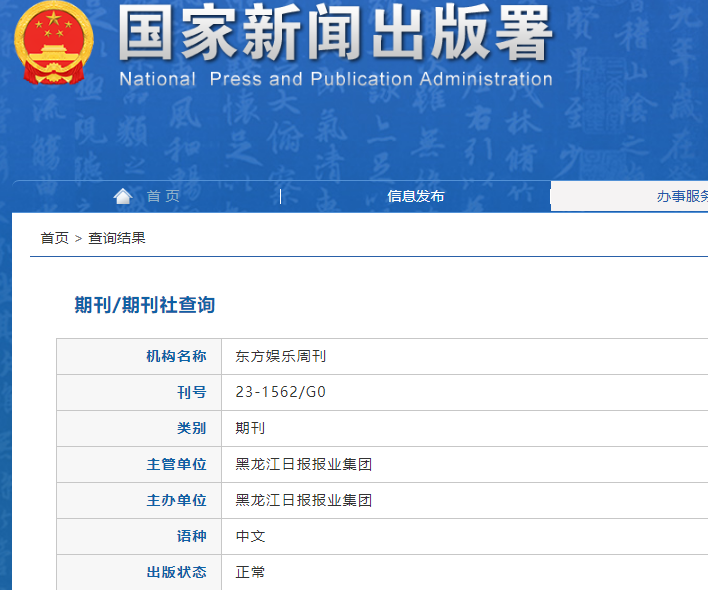Click the home house icon
This screenshot has width=708, height=590.
[123, 196]
